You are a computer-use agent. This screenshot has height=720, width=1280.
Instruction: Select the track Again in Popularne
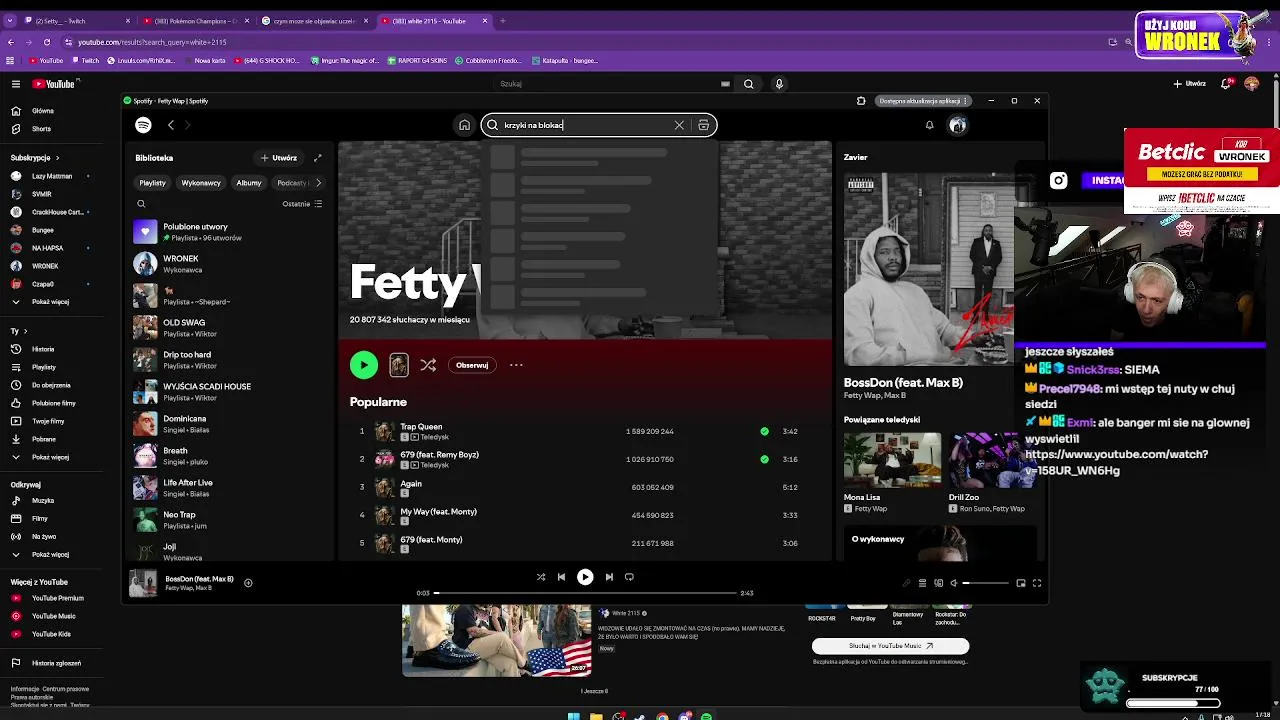[x=411, y=484]
